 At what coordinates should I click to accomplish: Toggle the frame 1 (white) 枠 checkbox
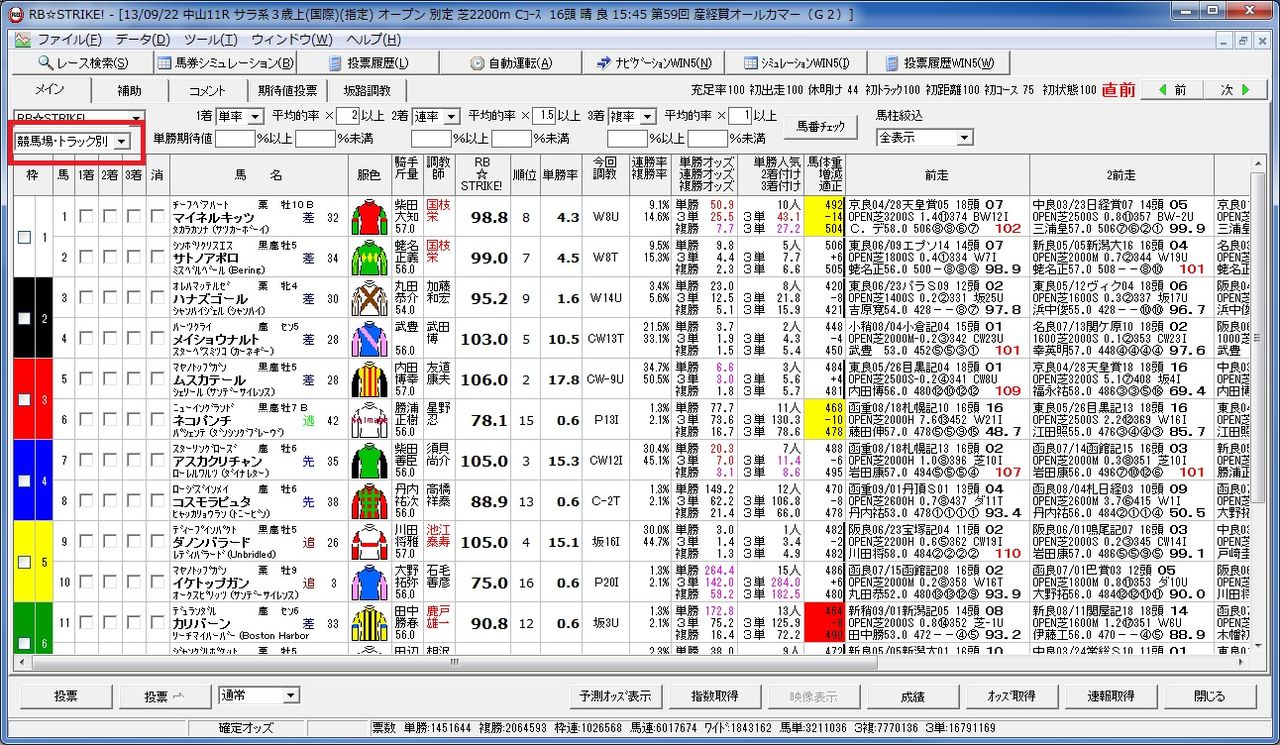[24, 237]
